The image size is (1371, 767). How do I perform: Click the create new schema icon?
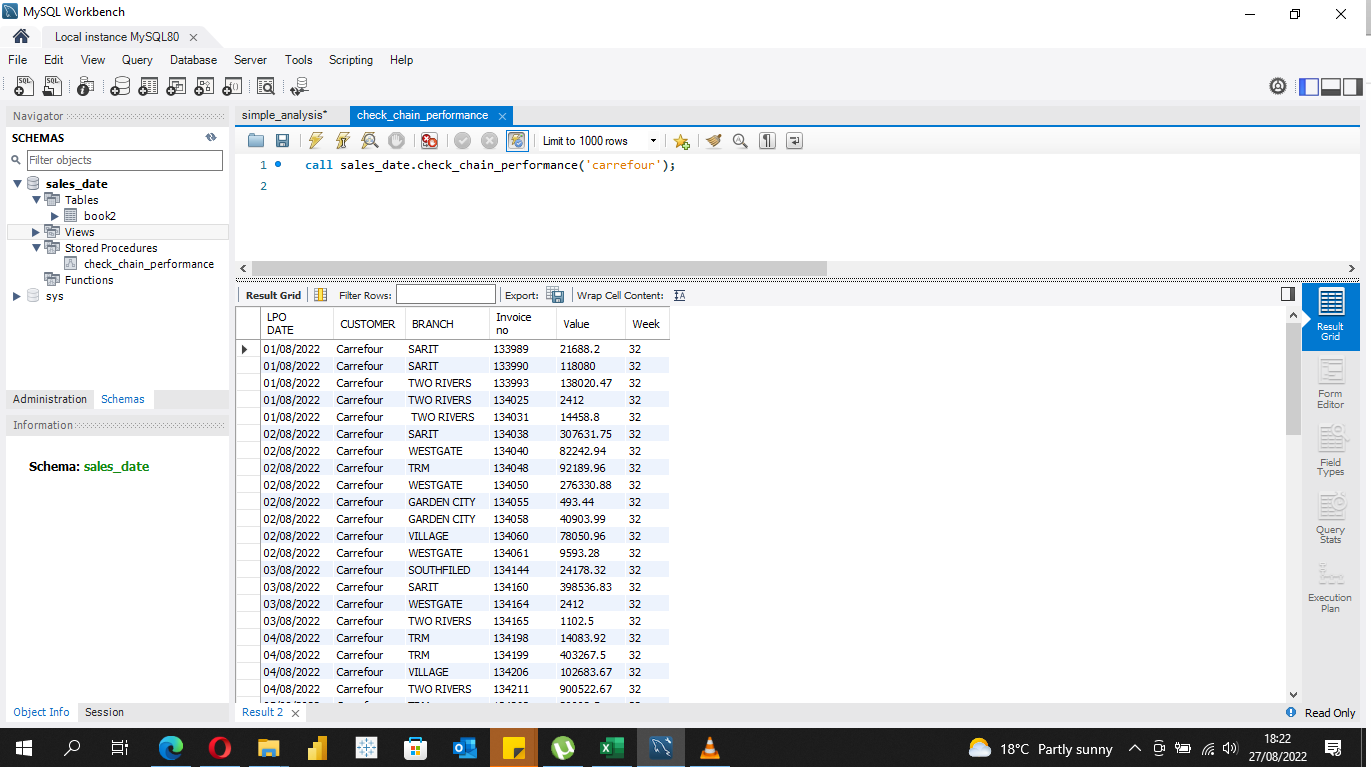click(120, 86)
